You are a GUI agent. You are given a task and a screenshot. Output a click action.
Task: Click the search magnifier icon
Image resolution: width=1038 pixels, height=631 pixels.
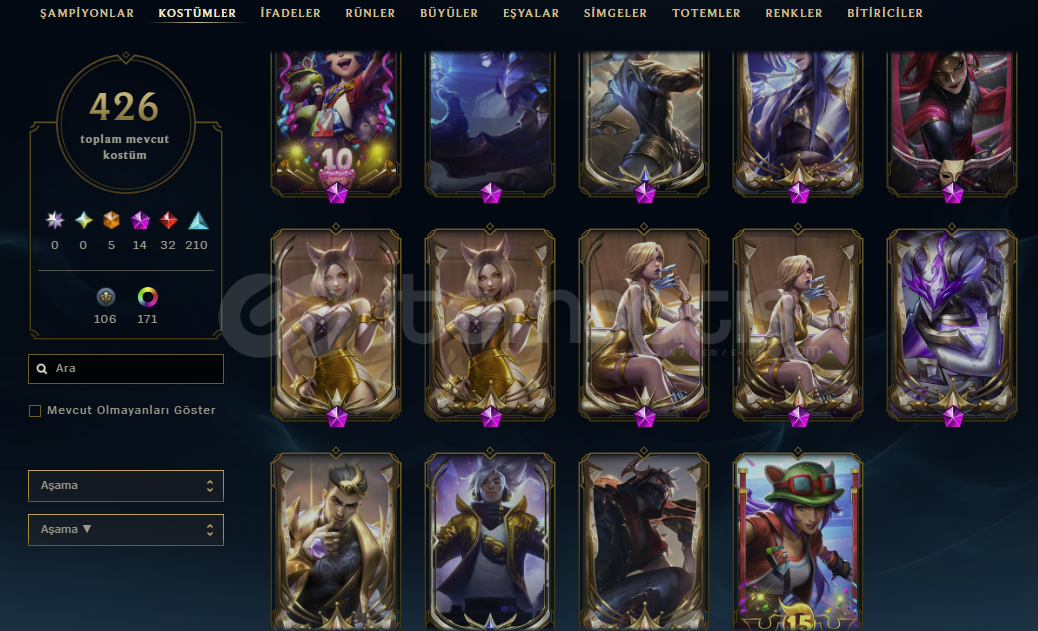pos(42,369)
